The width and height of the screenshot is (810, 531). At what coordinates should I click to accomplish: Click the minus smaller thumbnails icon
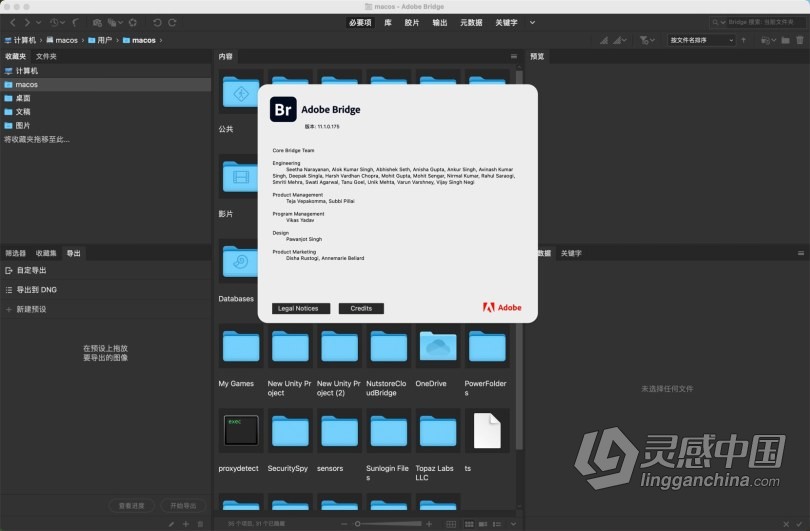coord(344,524)
